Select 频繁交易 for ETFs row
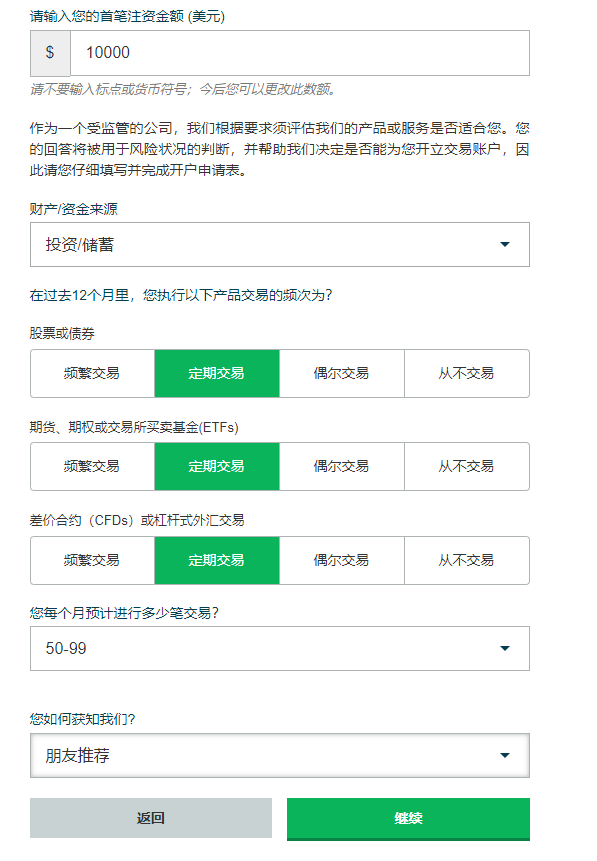597x861 pixels. [92, 466]
